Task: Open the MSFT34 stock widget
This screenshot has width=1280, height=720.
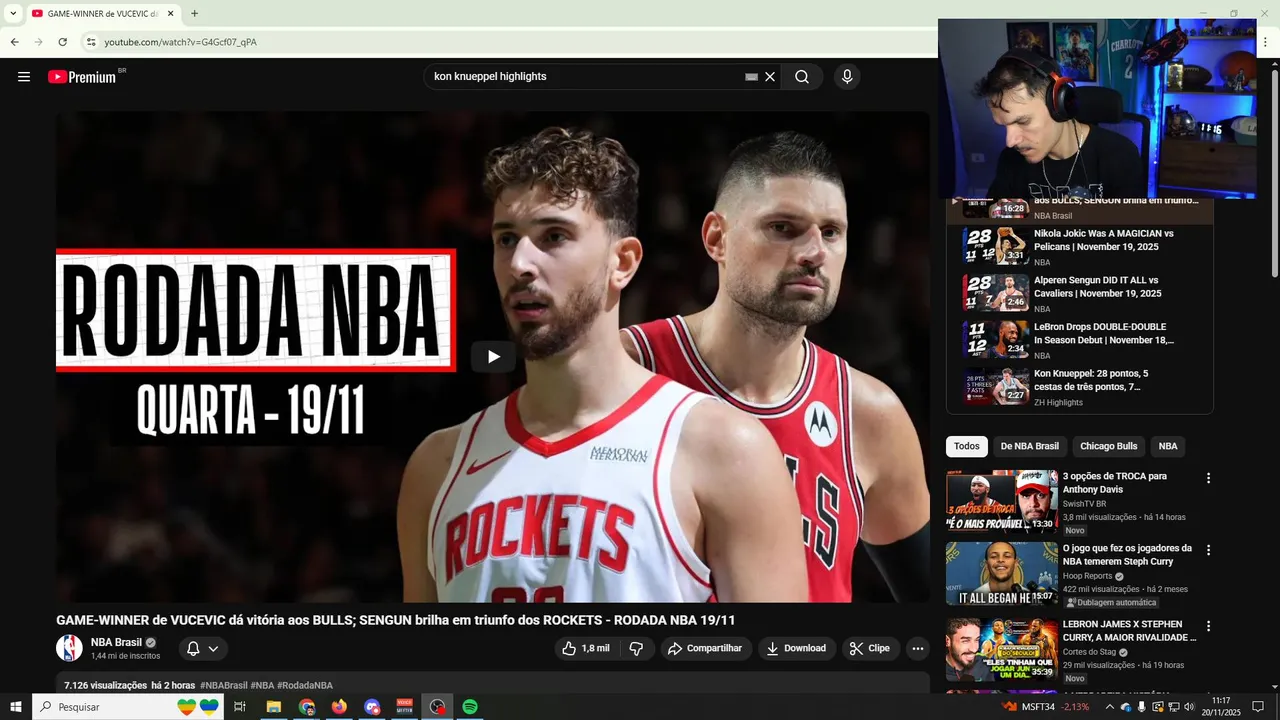Action: click(x=1046, y=707)
